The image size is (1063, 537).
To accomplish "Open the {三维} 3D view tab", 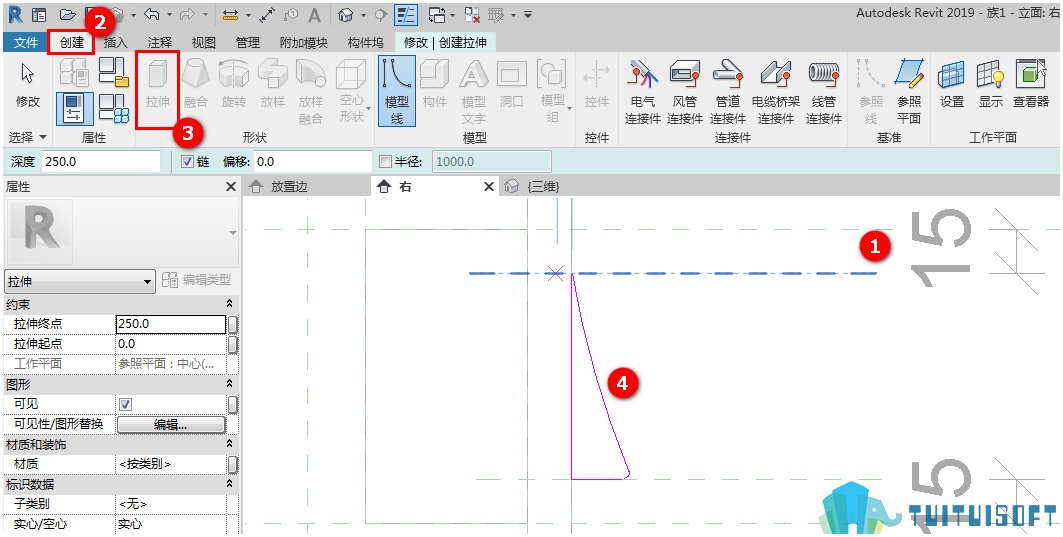I will [535, 186].
